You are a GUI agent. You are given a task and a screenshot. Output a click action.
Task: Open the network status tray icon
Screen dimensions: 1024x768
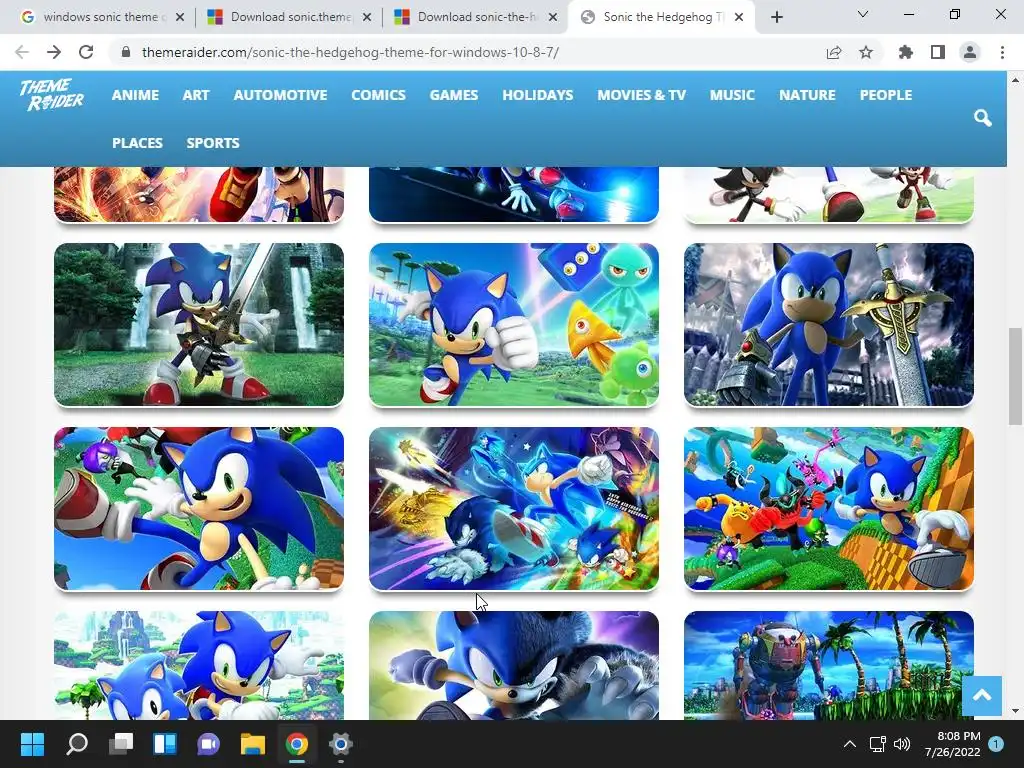(x=877, y=744)
